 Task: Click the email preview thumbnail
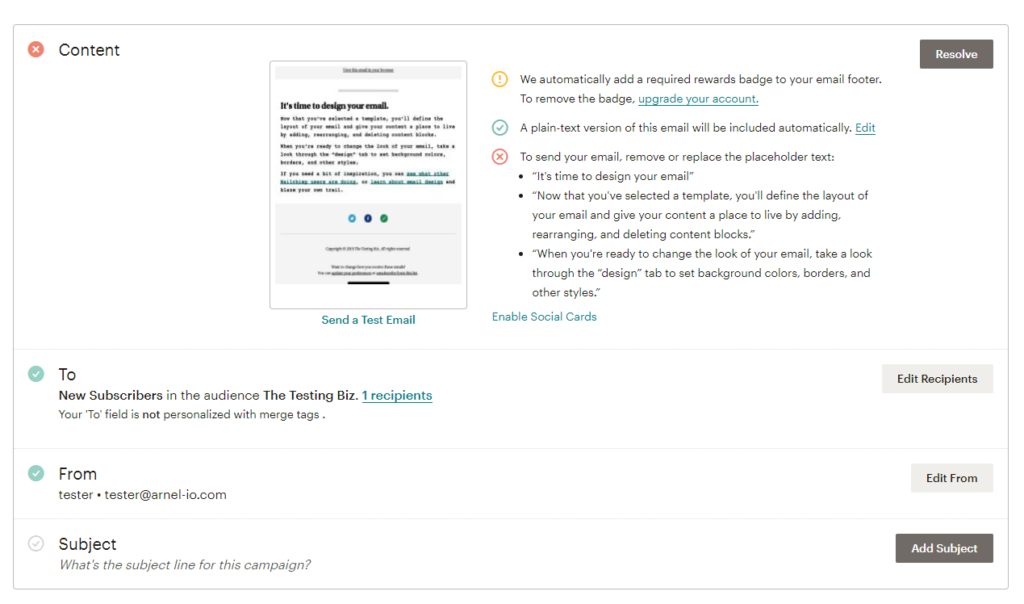368,185
